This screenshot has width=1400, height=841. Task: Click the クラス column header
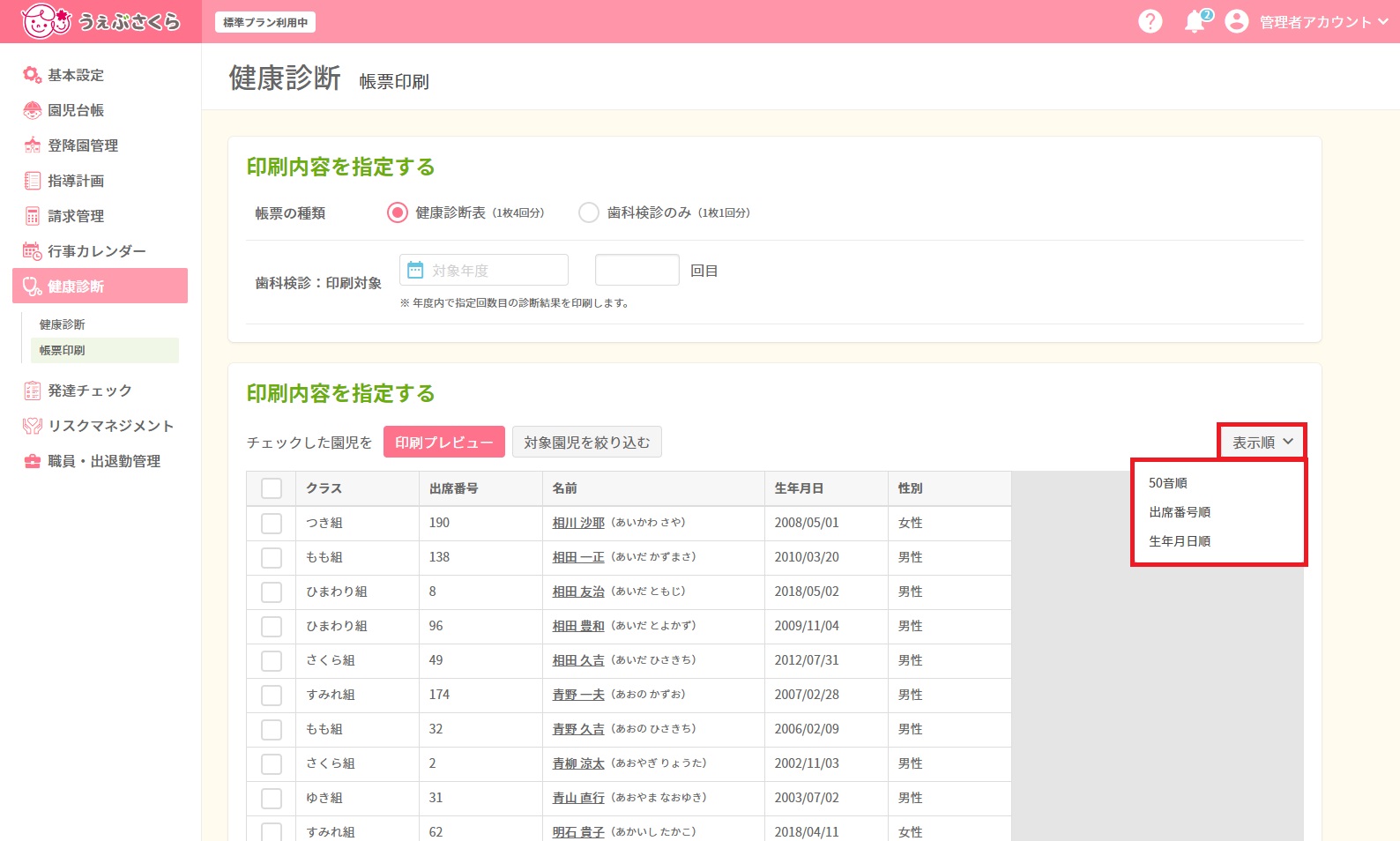[x=357, y=488]
